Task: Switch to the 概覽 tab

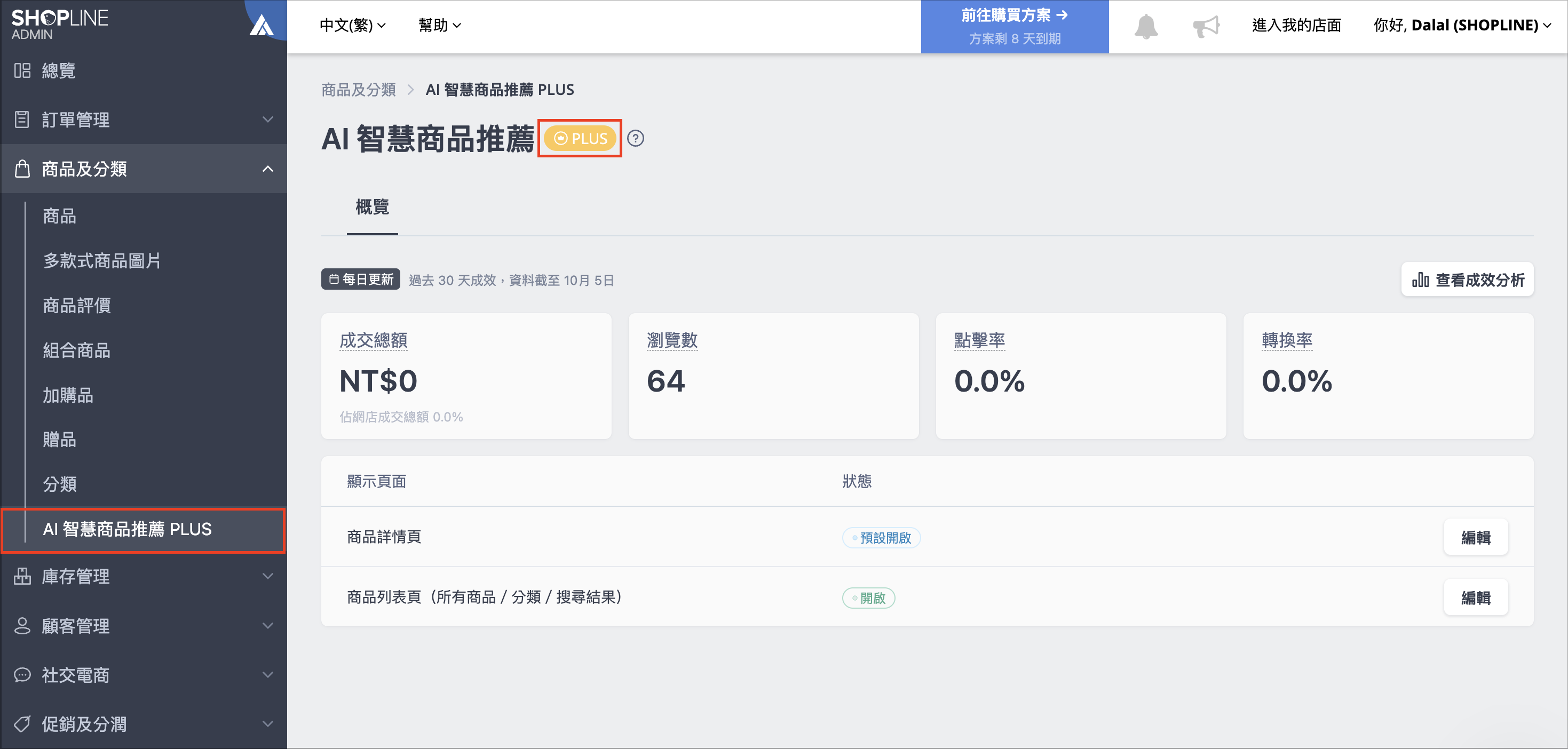Action: [373, 208]
